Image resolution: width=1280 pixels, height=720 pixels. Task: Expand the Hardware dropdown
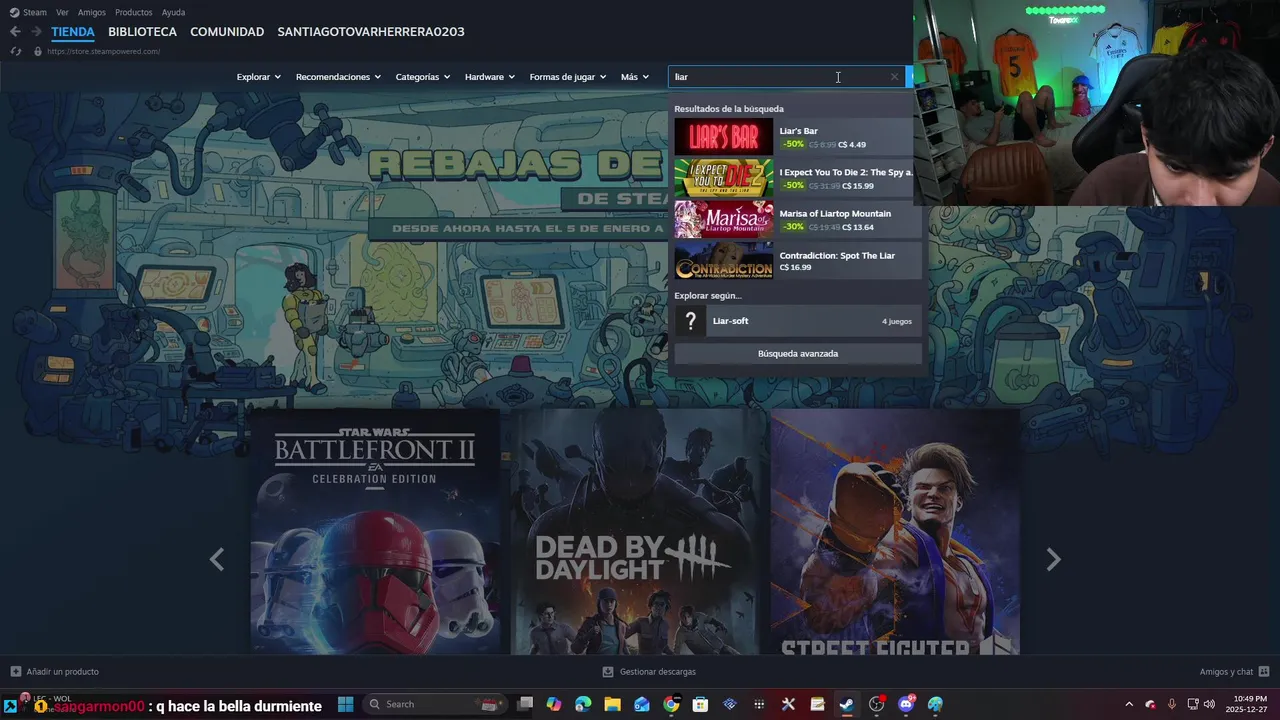point(490,77)
